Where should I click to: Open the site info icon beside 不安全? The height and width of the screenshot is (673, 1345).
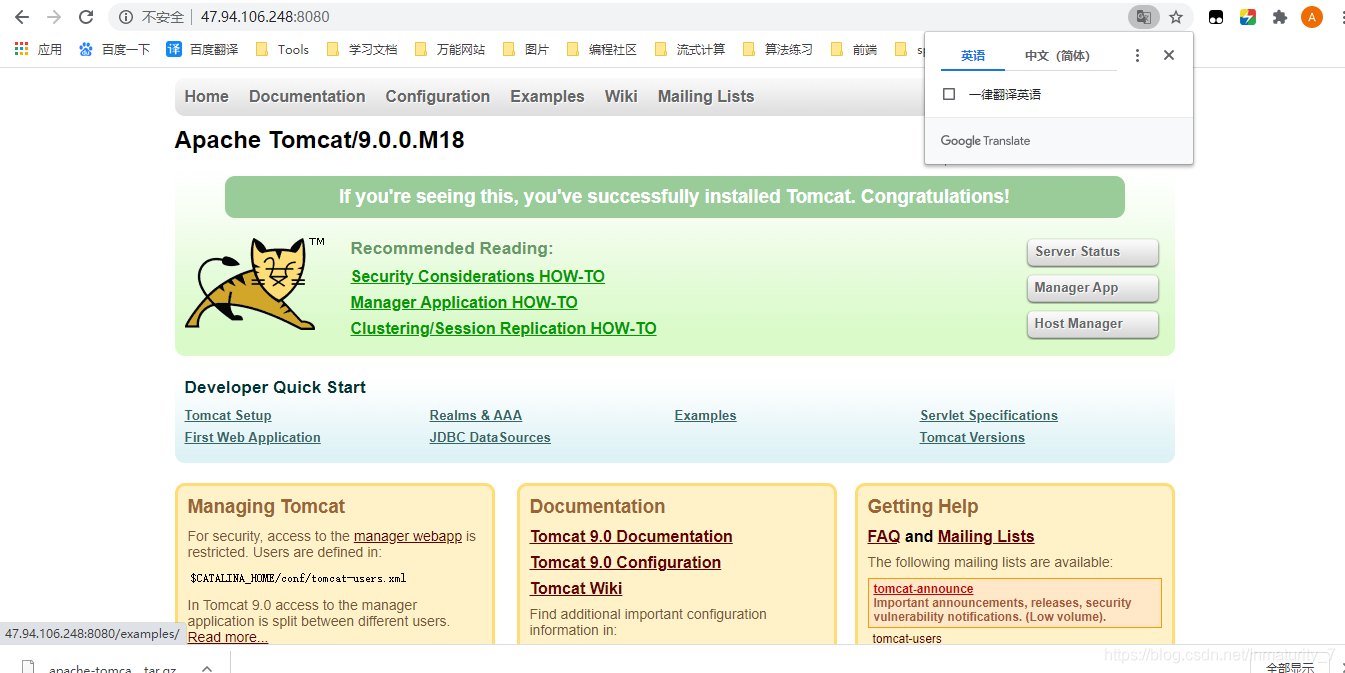point(126,17)
